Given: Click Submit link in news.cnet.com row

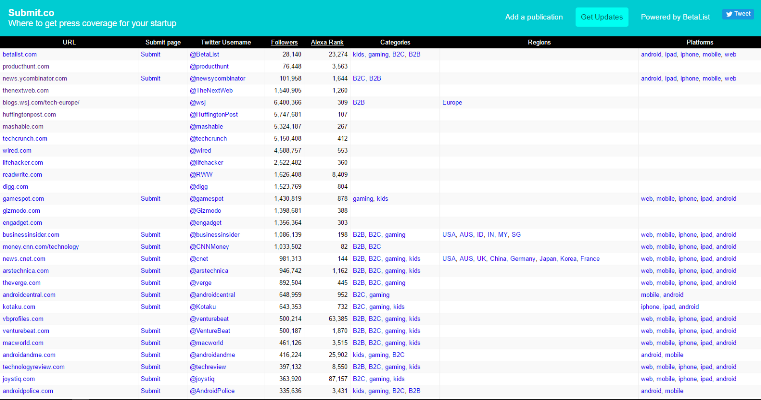Looking at the screenshot, I should [x=150, y=259].
